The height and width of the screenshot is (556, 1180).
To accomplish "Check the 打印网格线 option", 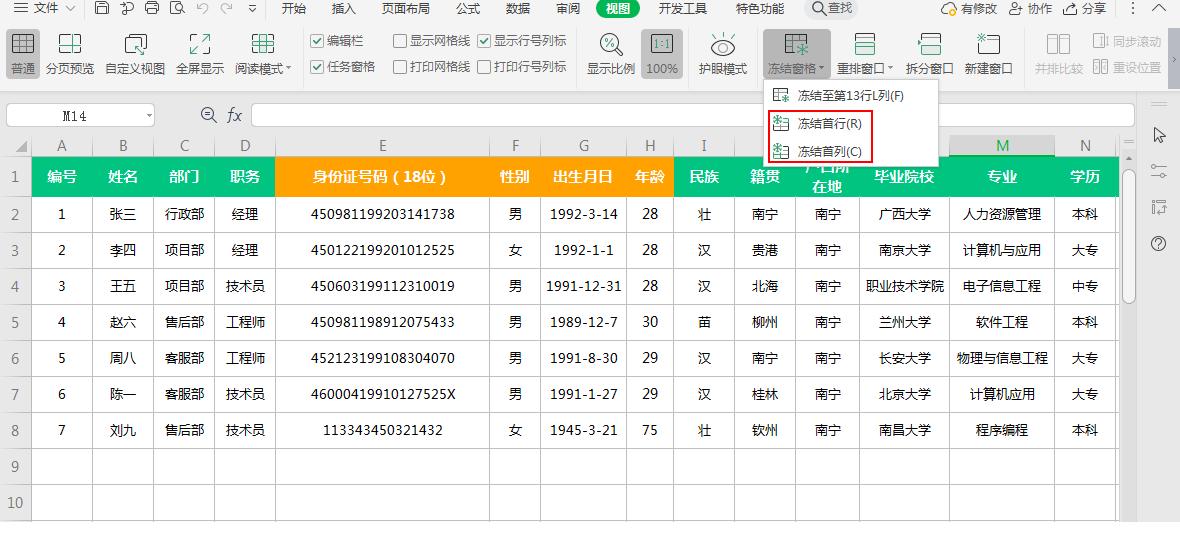I will coord(400,67).
